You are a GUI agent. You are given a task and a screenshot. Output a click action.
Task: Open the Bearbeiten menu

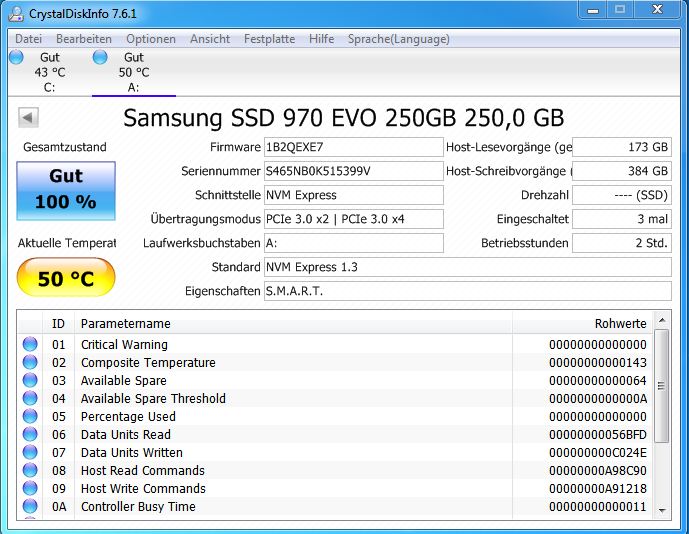tap(84, 39)
